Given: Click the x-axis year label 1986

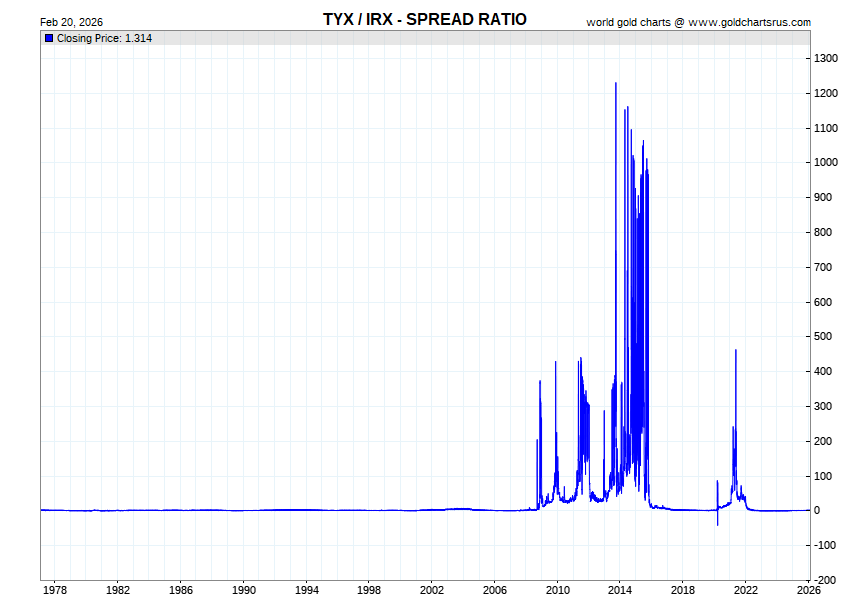Looking at the screenshot, I should (181, 590).
